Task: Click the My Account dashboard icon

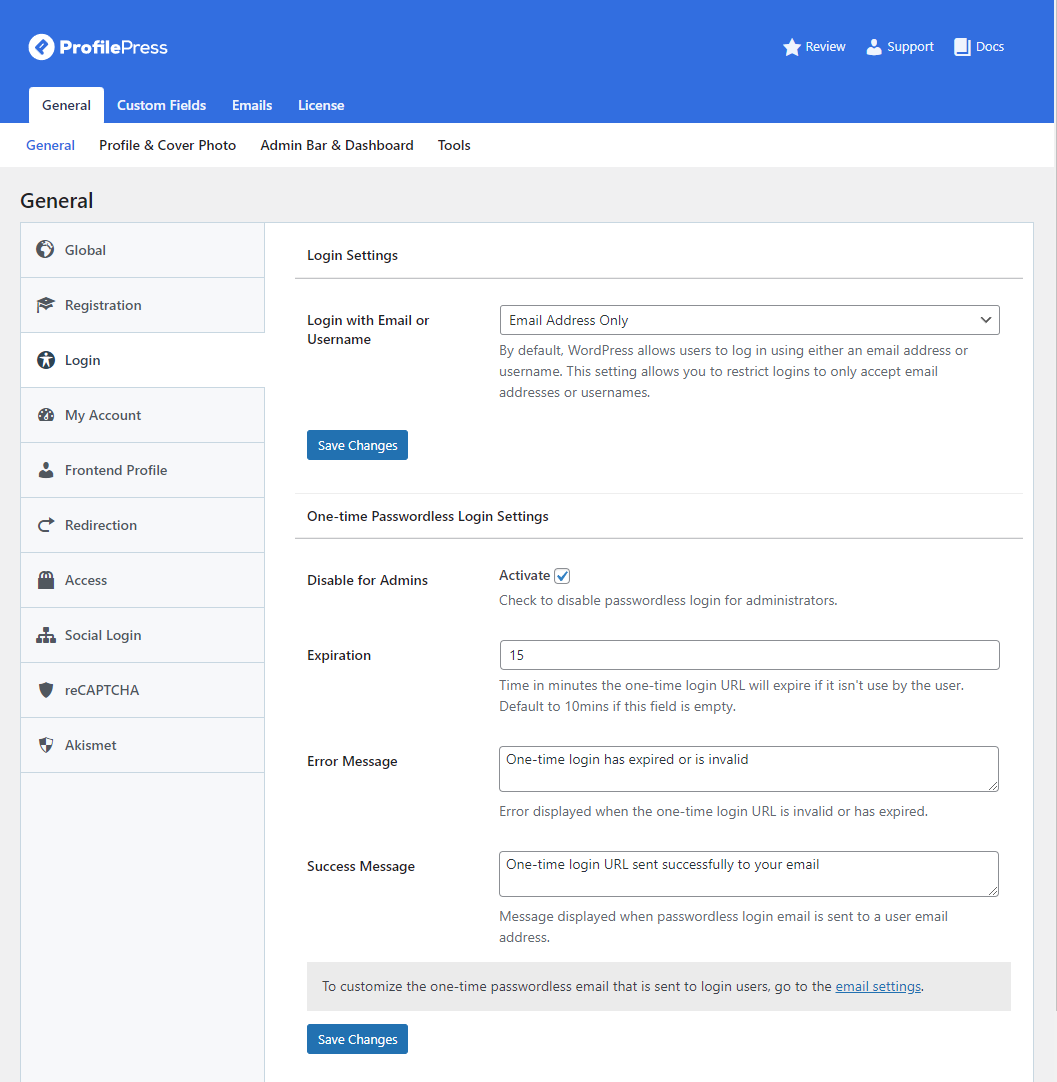Action: (x=45, y=415)
